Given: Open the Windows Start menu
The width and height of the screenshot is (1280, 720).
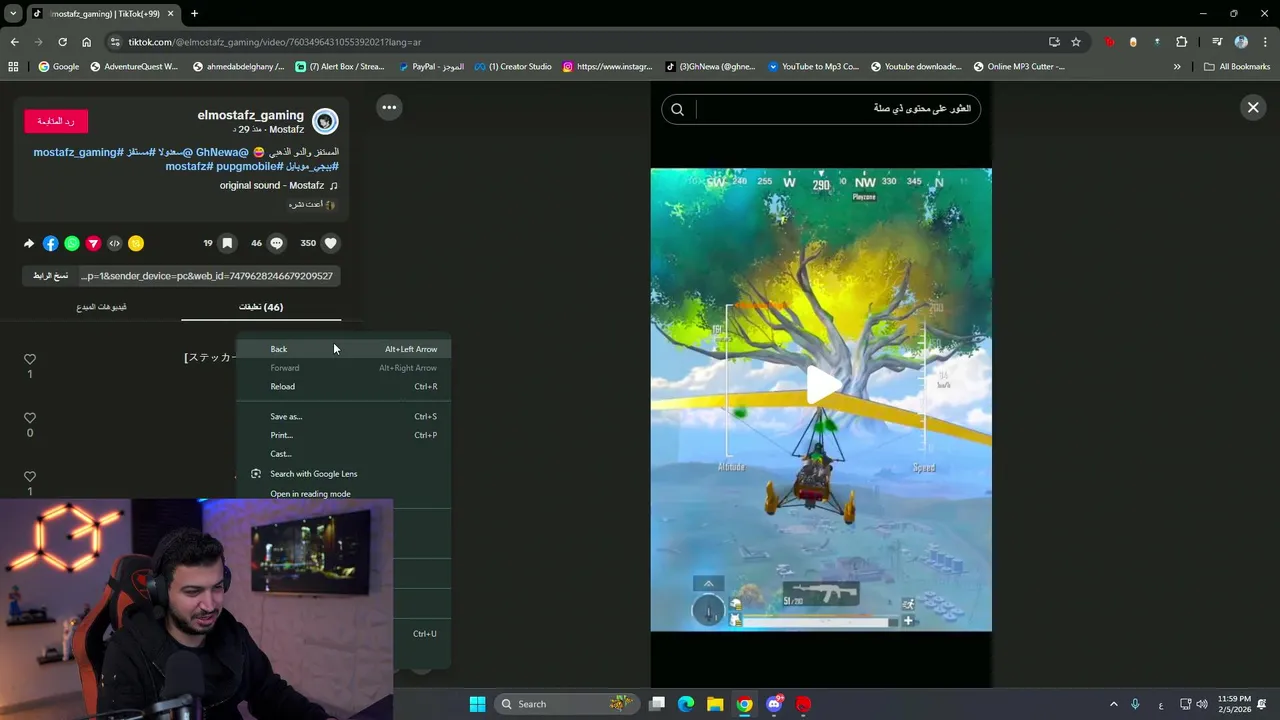Looking at the screenshot, I should [x=477, y=704].
